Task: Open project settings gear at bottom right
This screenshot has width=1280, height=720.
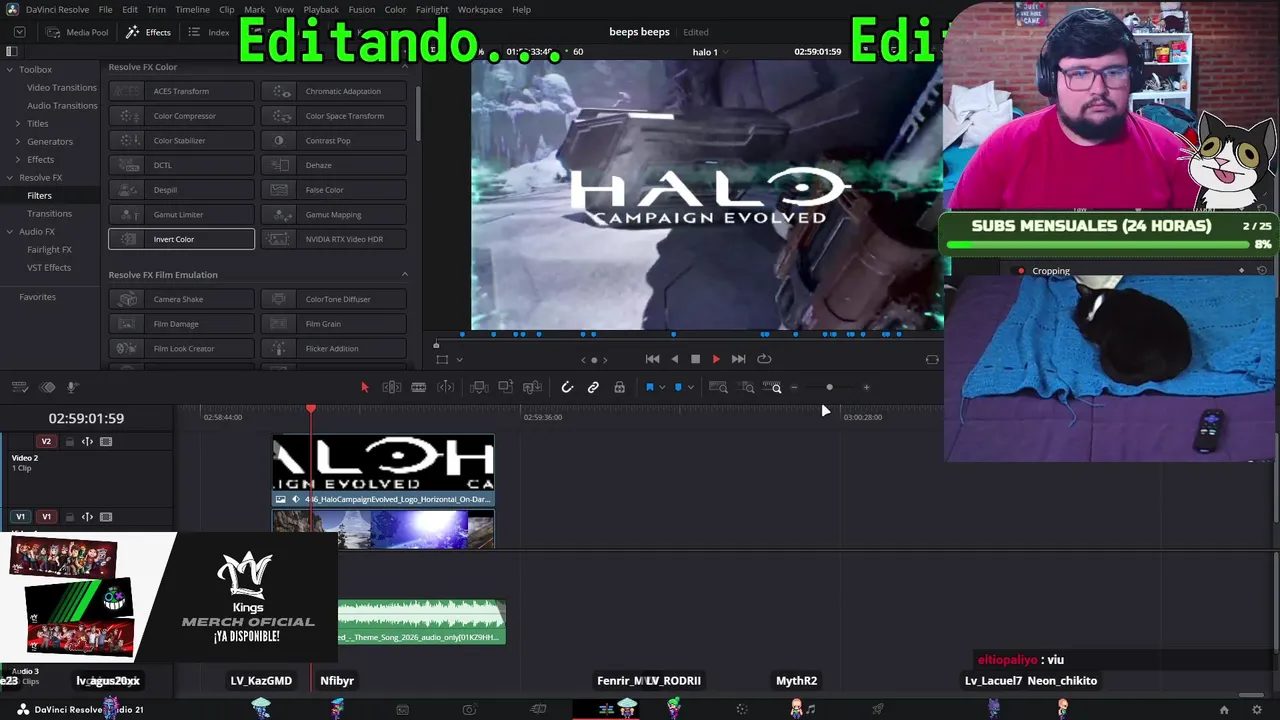Action: click(1257, 710)
